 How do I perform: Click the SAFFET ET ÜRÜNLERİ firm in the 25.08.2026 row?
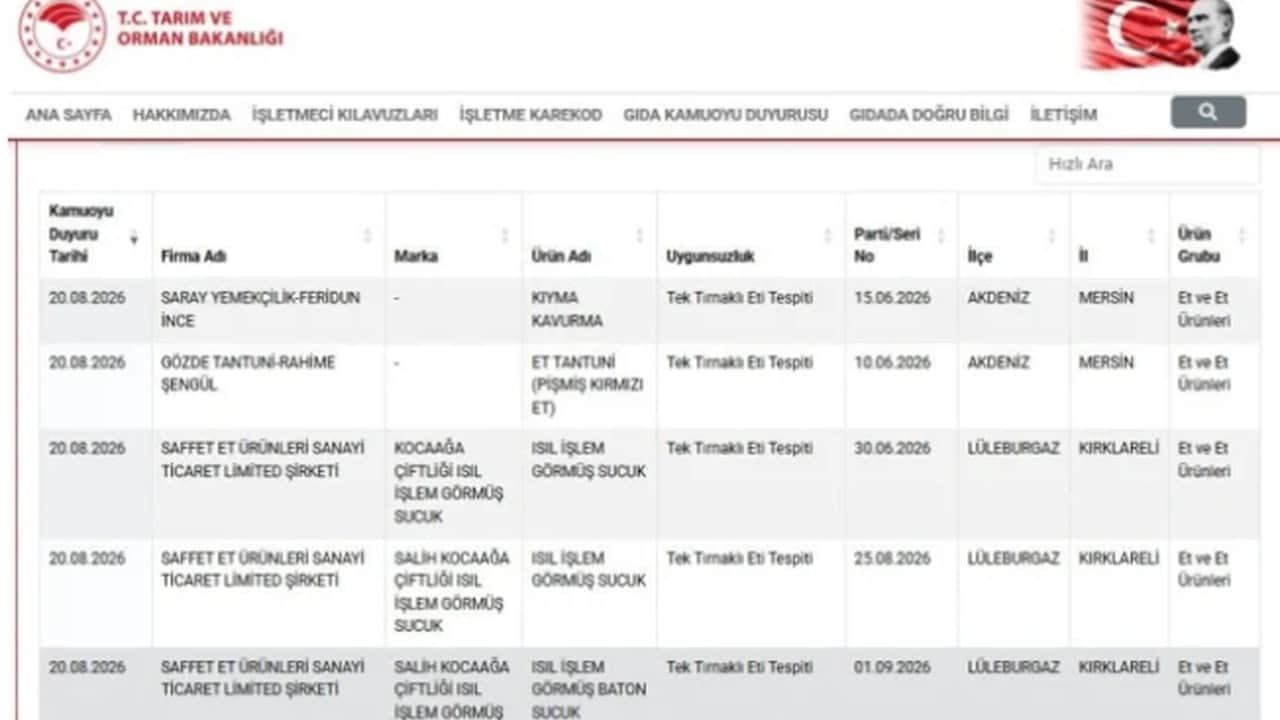point(263,569)
